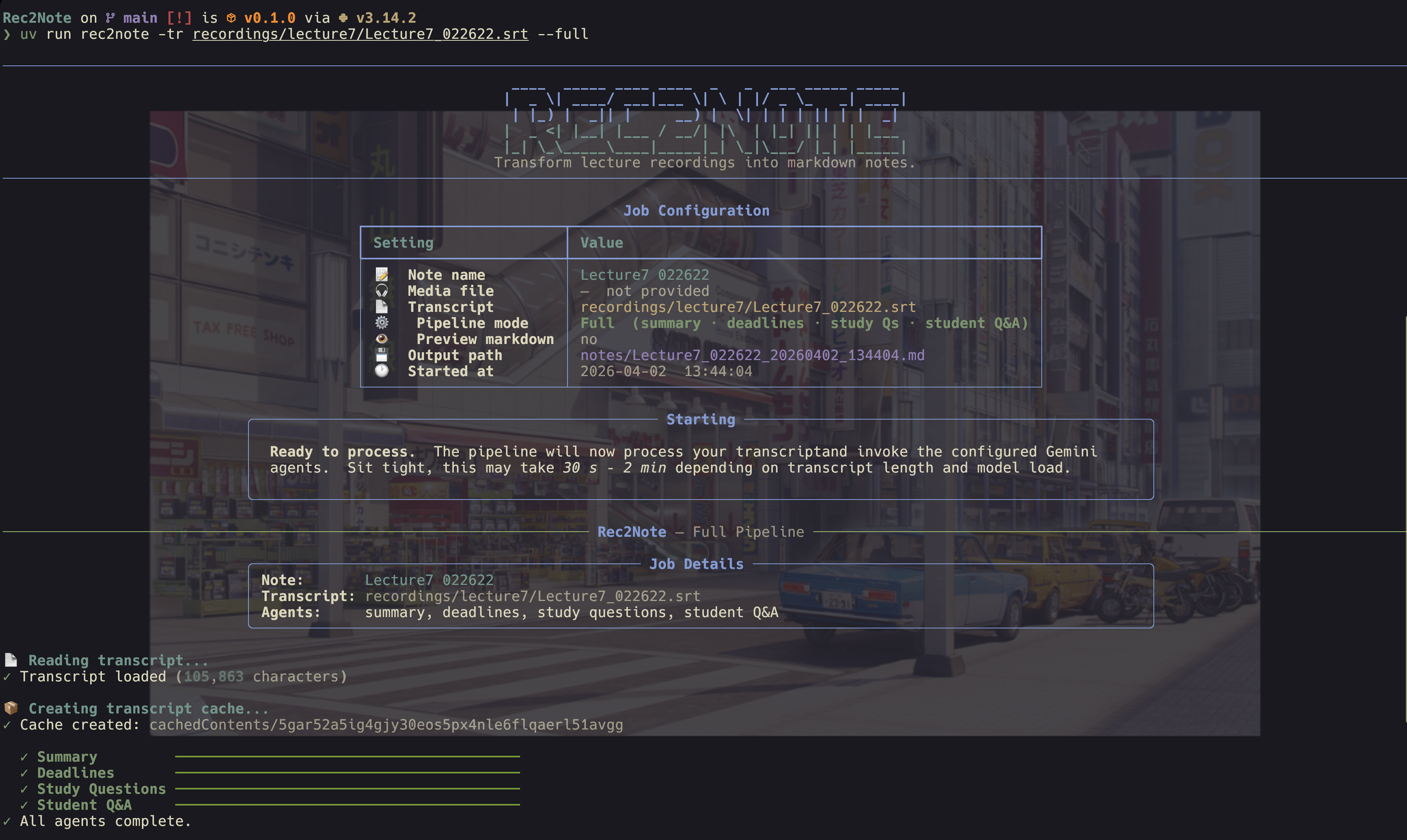Click the Value column header
Viewport: 1407px width, 840px height.
pos(601,243)
